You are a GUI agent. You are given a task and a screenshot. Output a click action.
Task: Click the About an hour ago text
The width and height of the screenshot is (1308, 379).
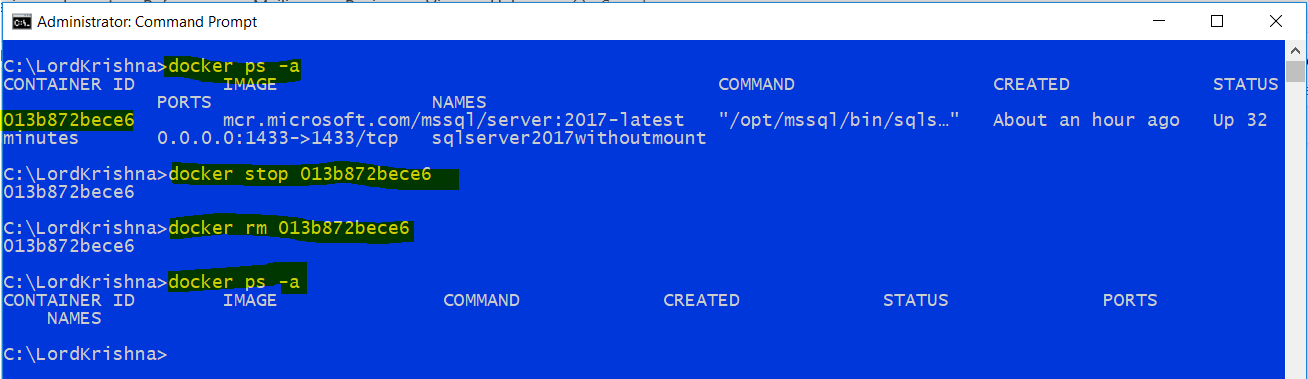[1086, 120]
